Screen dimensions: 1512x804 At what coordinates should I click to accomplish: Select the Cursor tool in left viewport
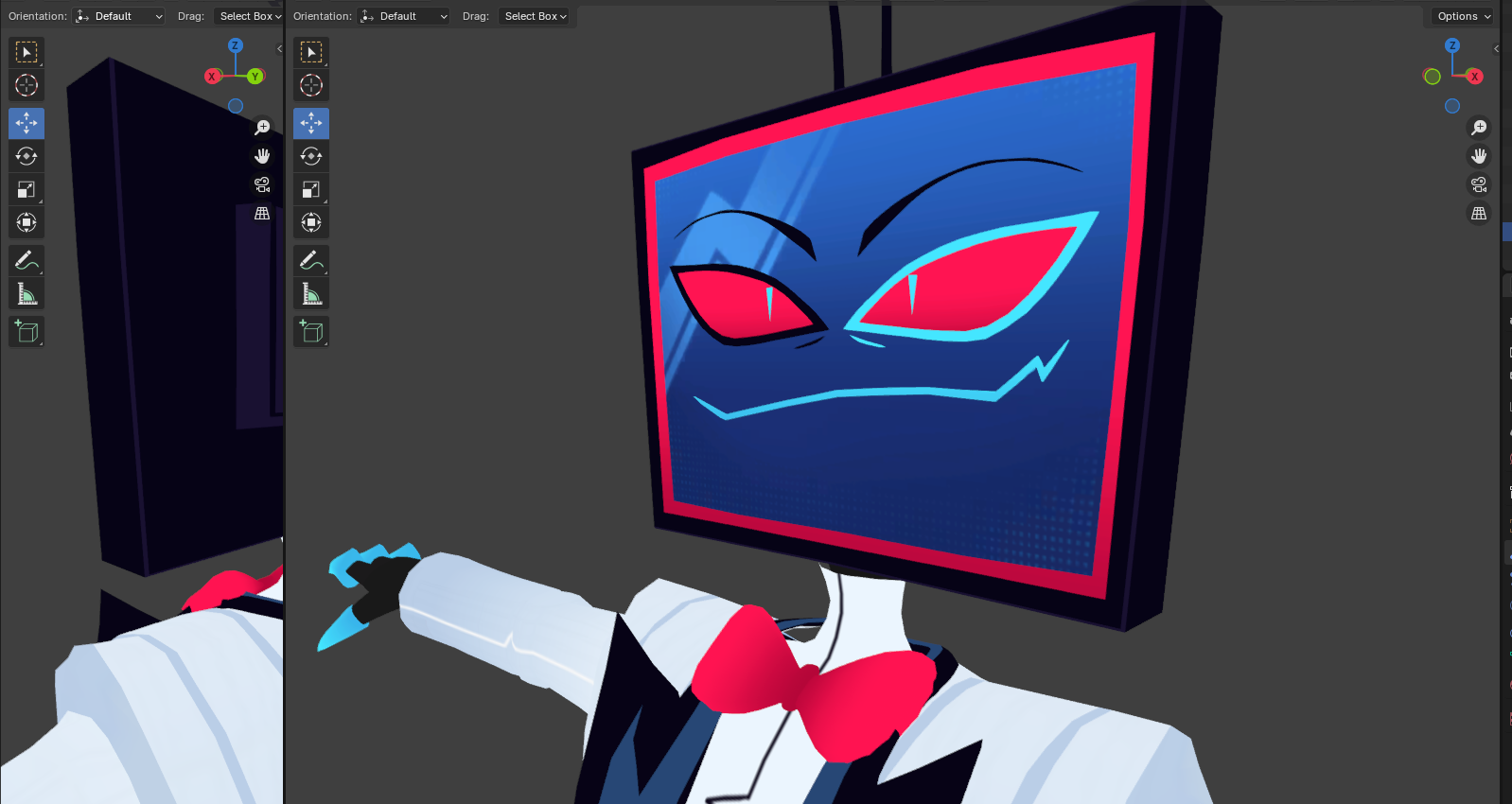click(x=26, y=85)
